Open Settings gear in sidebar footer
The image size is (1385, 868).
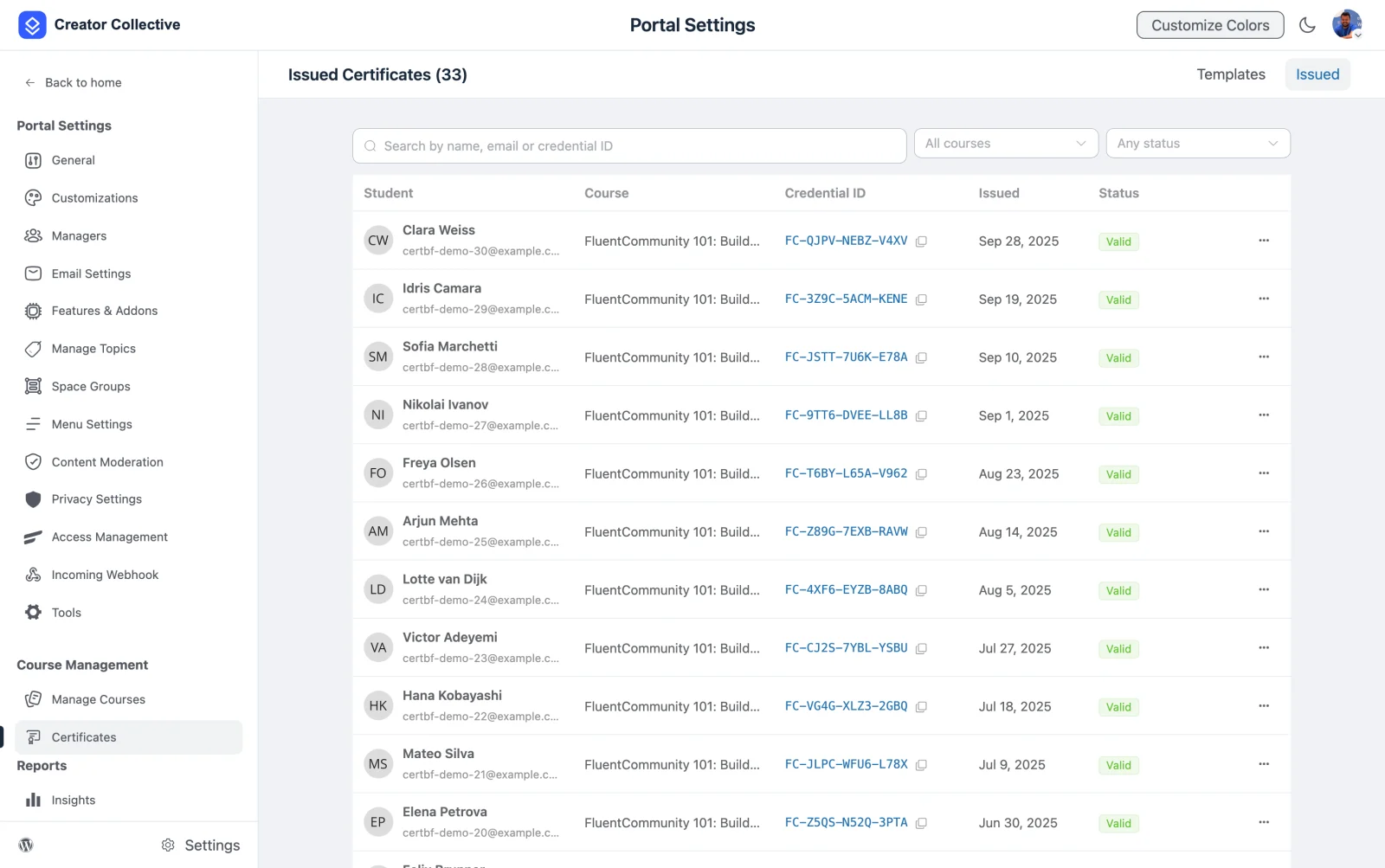point(168,845)
